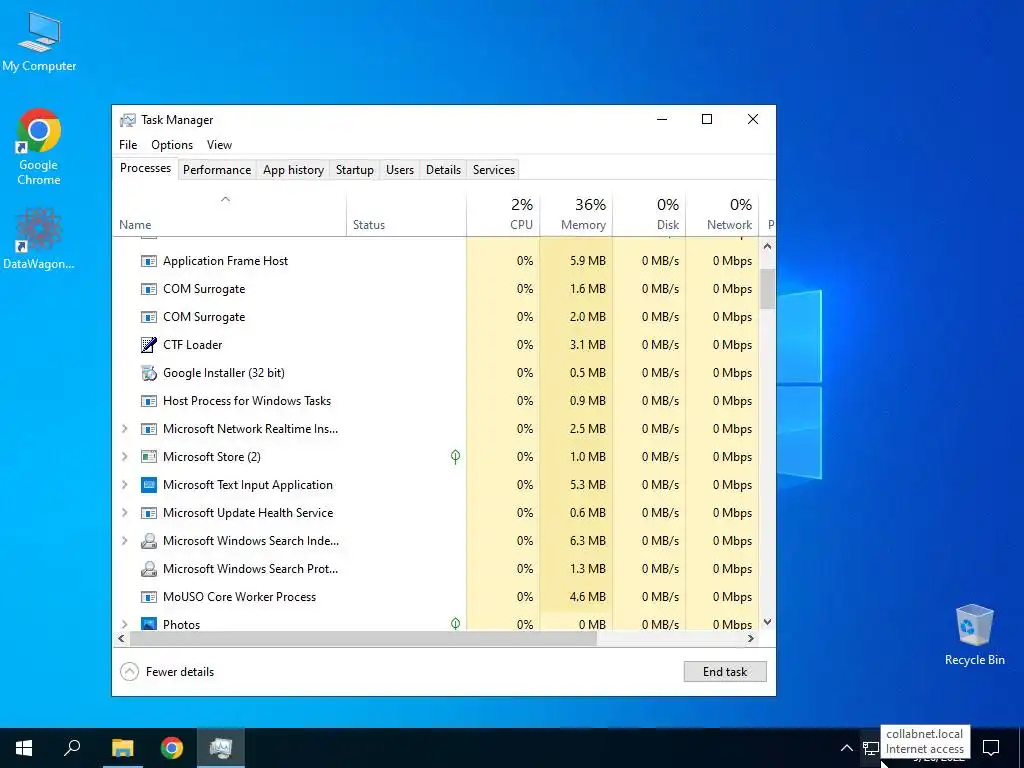Expand the Microsoft Network Realtime Inspection row
Viewport: 1024px width, 768px height.
point(125,429)
